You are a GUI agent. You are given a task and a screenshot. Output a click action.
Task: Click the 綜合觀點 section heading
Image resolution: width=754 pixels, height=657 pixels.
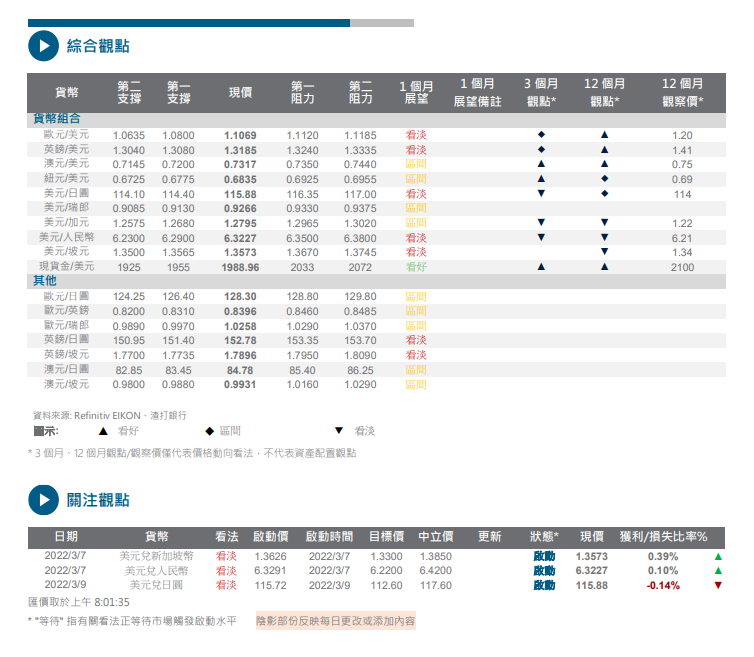(x=98, y=46)
